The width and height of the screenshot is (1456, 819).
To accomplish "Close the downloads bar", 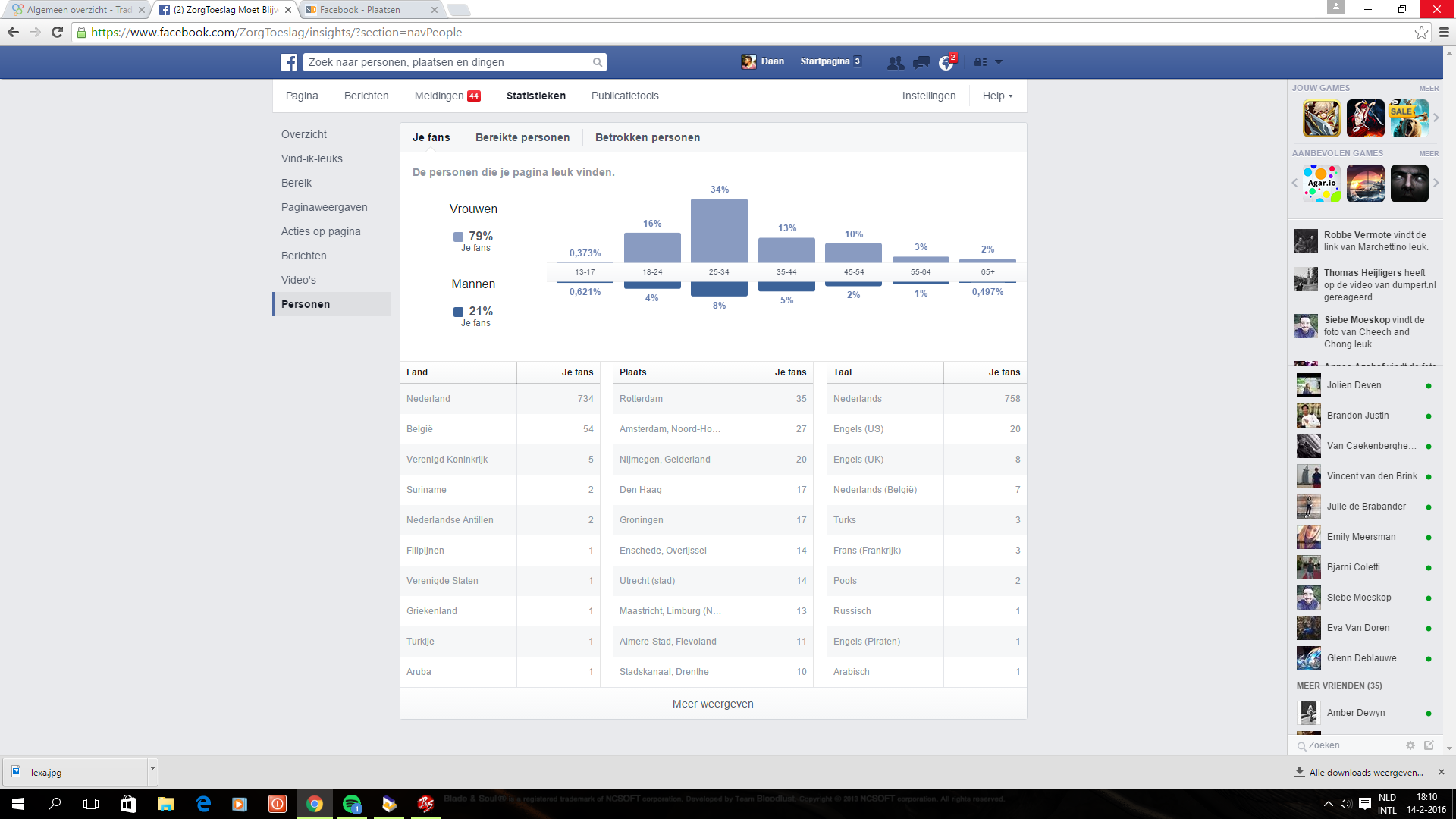I will 1441,772.
